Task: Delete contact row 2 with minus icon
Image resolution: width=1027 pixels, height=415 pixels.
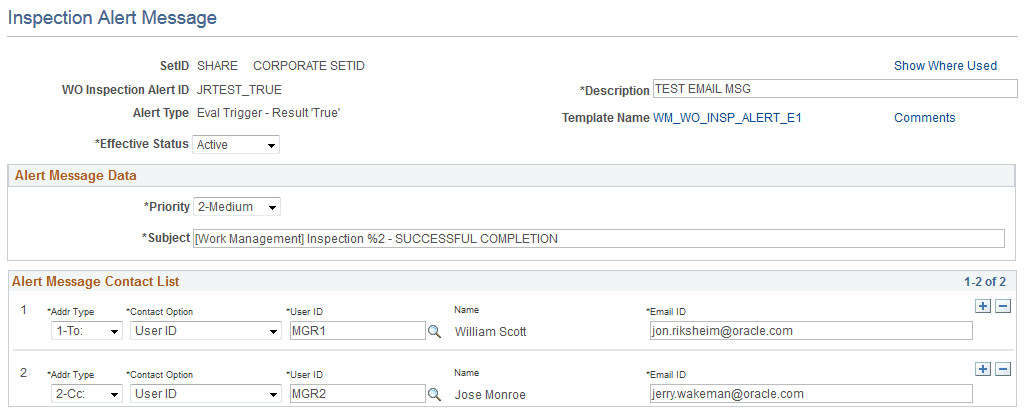Action: [x=1003, y=369]
